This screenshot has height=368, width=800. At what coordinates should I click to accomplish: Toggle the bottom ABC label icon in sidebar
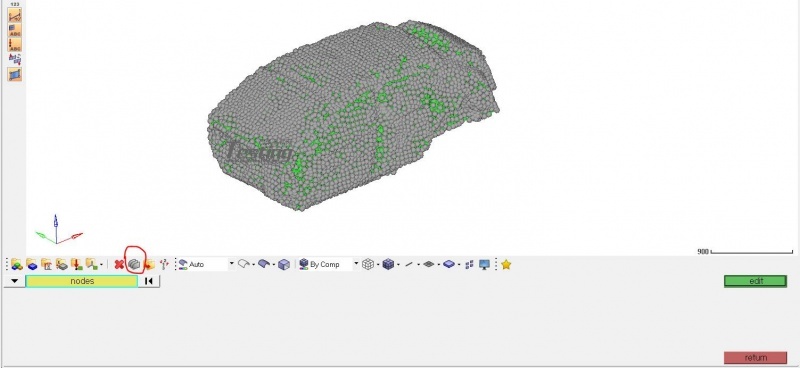click(x=15, y=44)
